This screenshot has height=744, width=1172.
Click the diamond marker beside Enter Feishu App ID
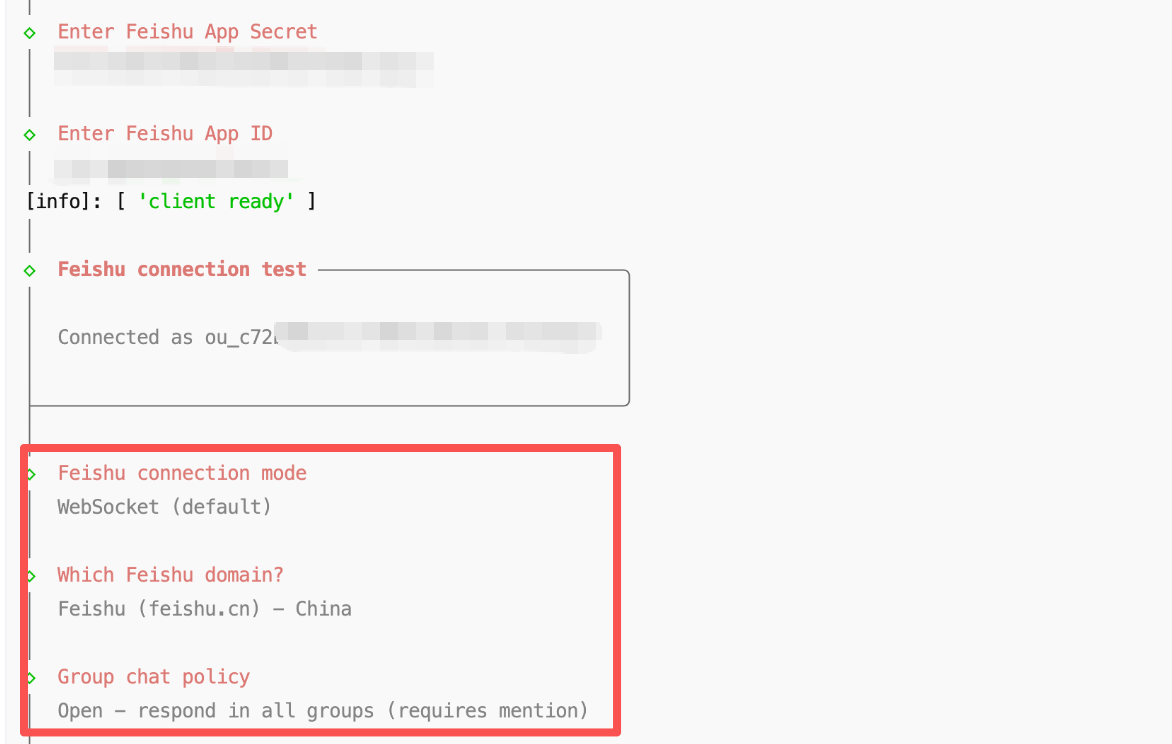pyautogui.click(x=30, y=135)
